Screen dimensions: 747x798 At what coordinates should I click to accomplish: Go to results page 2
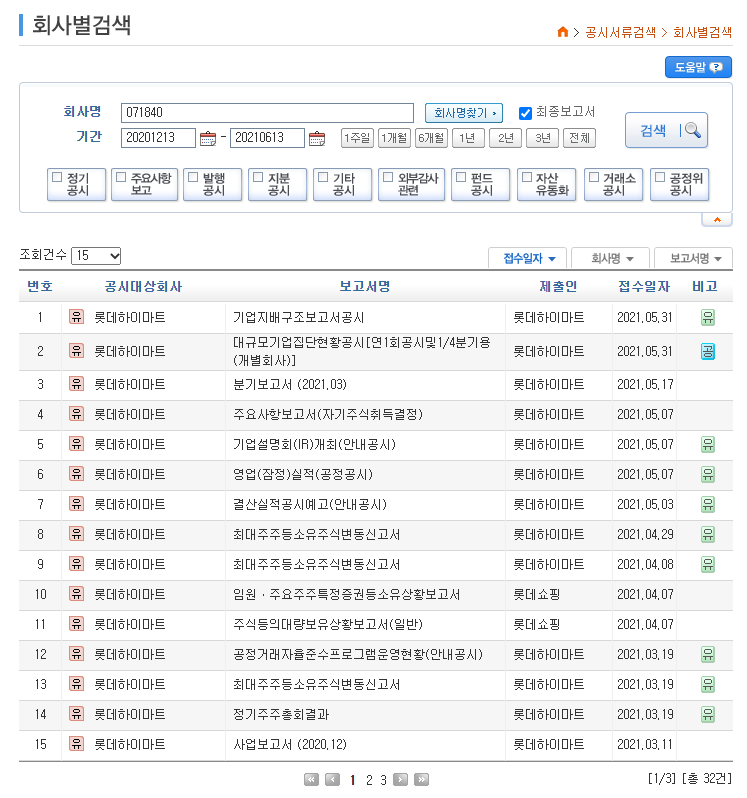click(369, 780)
